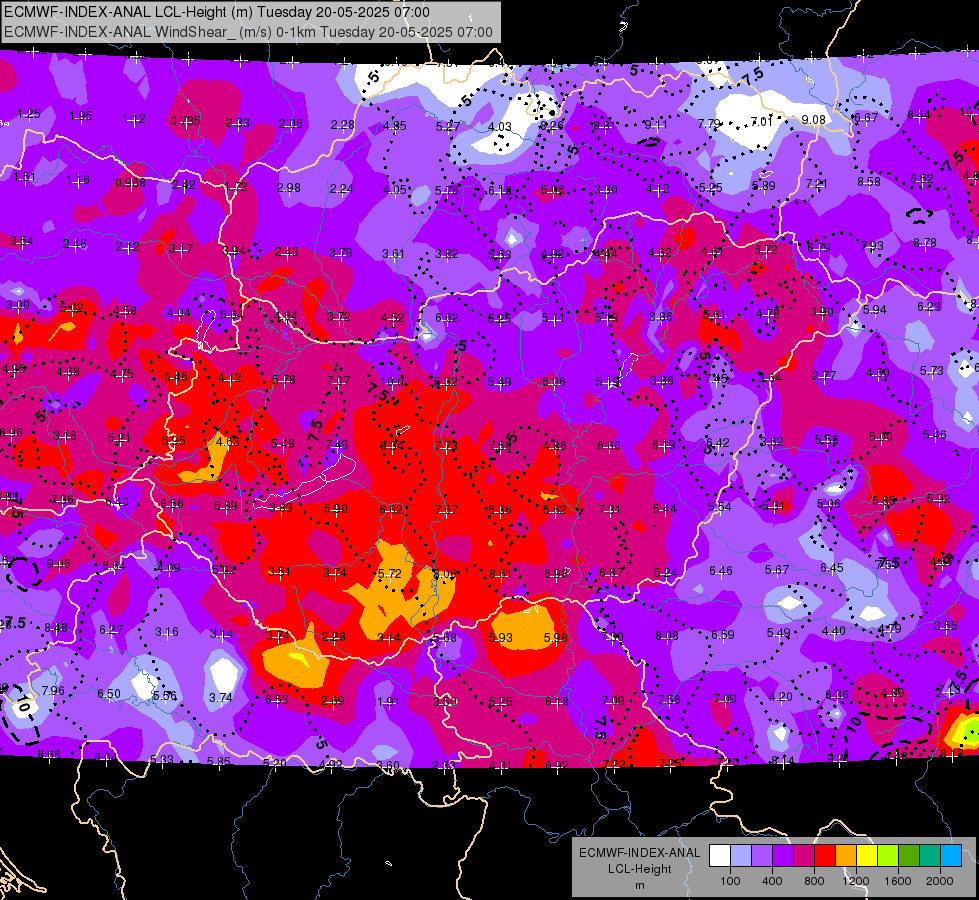
Task: Click the wind shear value 4.85
Action: (x=395, y=126)
